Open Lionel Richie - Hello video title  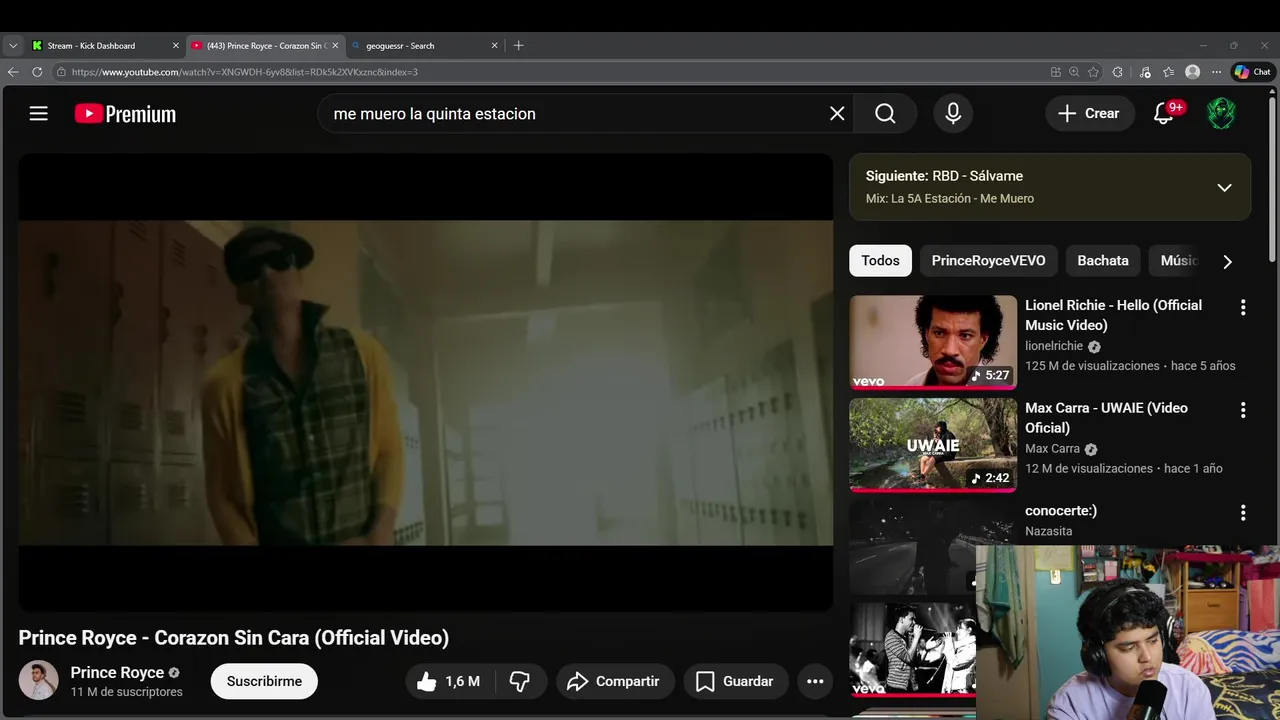point(1113,315)
